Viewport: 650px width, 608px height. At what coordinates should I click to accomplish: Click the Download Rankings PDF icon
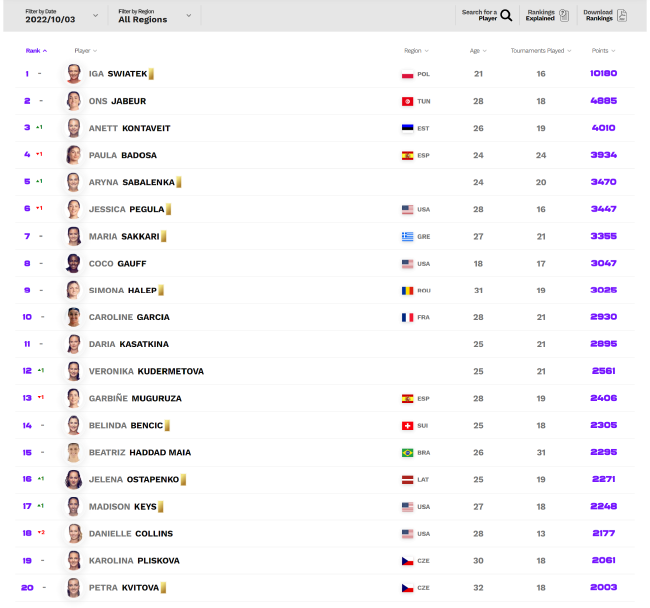pos(622,15)
